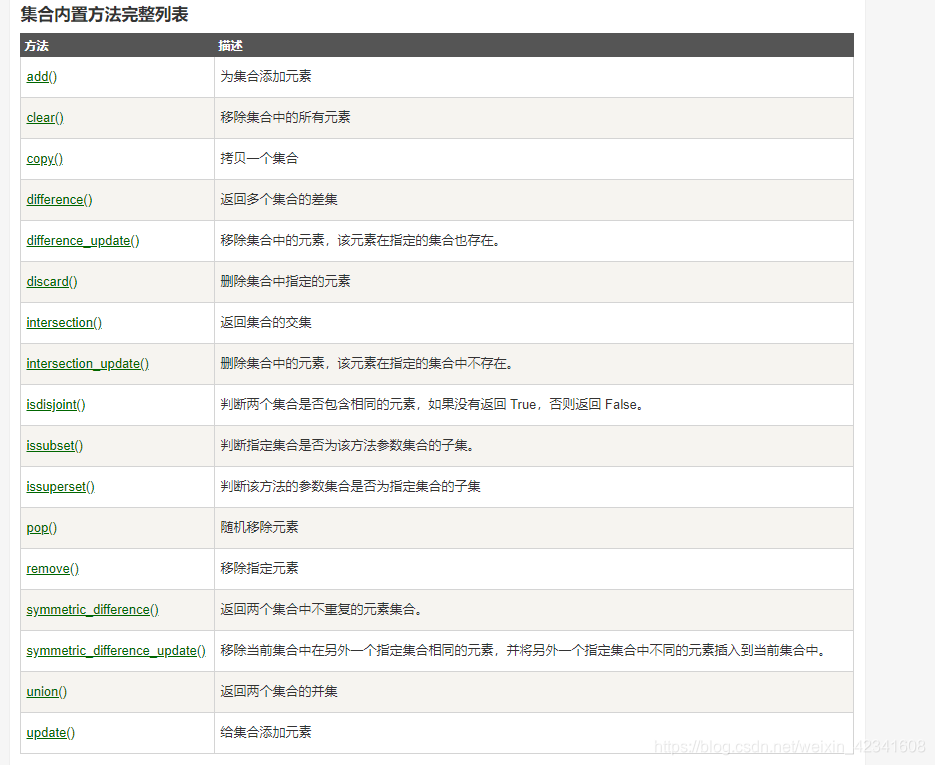Image resolution: width=935 pixels, height=765 pixels.
Task: Open the intersection() link
Action: coord(64,323)
